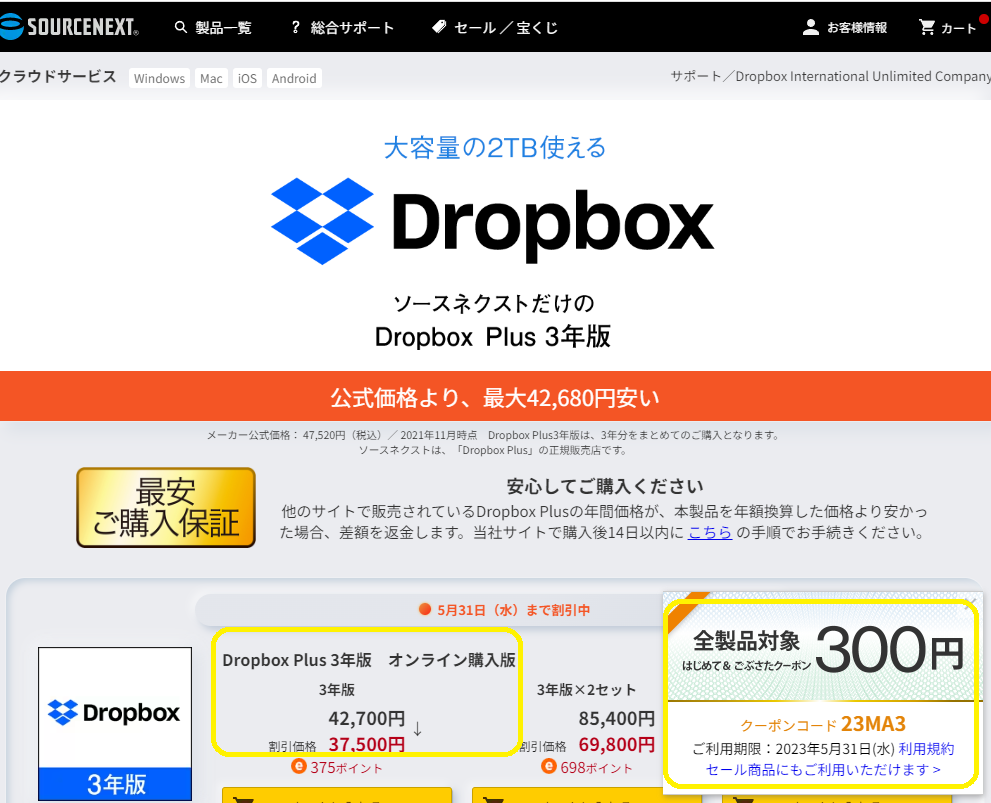Image resolution: width=991 pixels, height=803 pixels.
Task: Click the customer profile person icon
Action: [x=810, y=27]
